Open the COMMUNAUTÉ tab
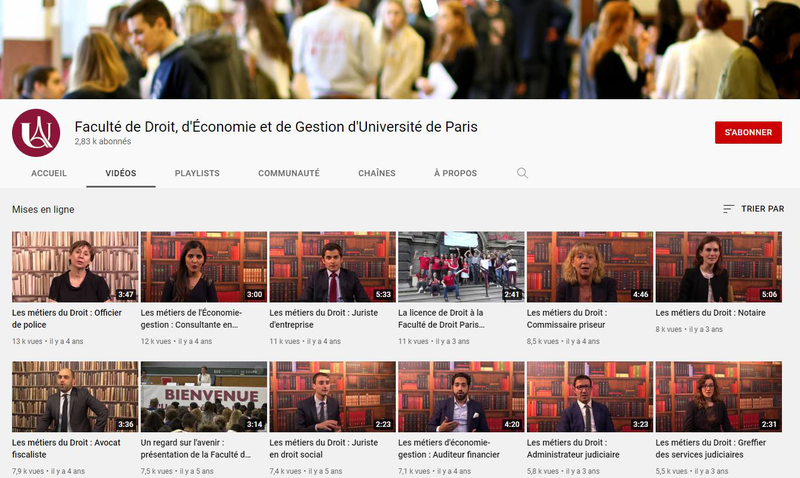The image size is (800, 478). point(289,173)
